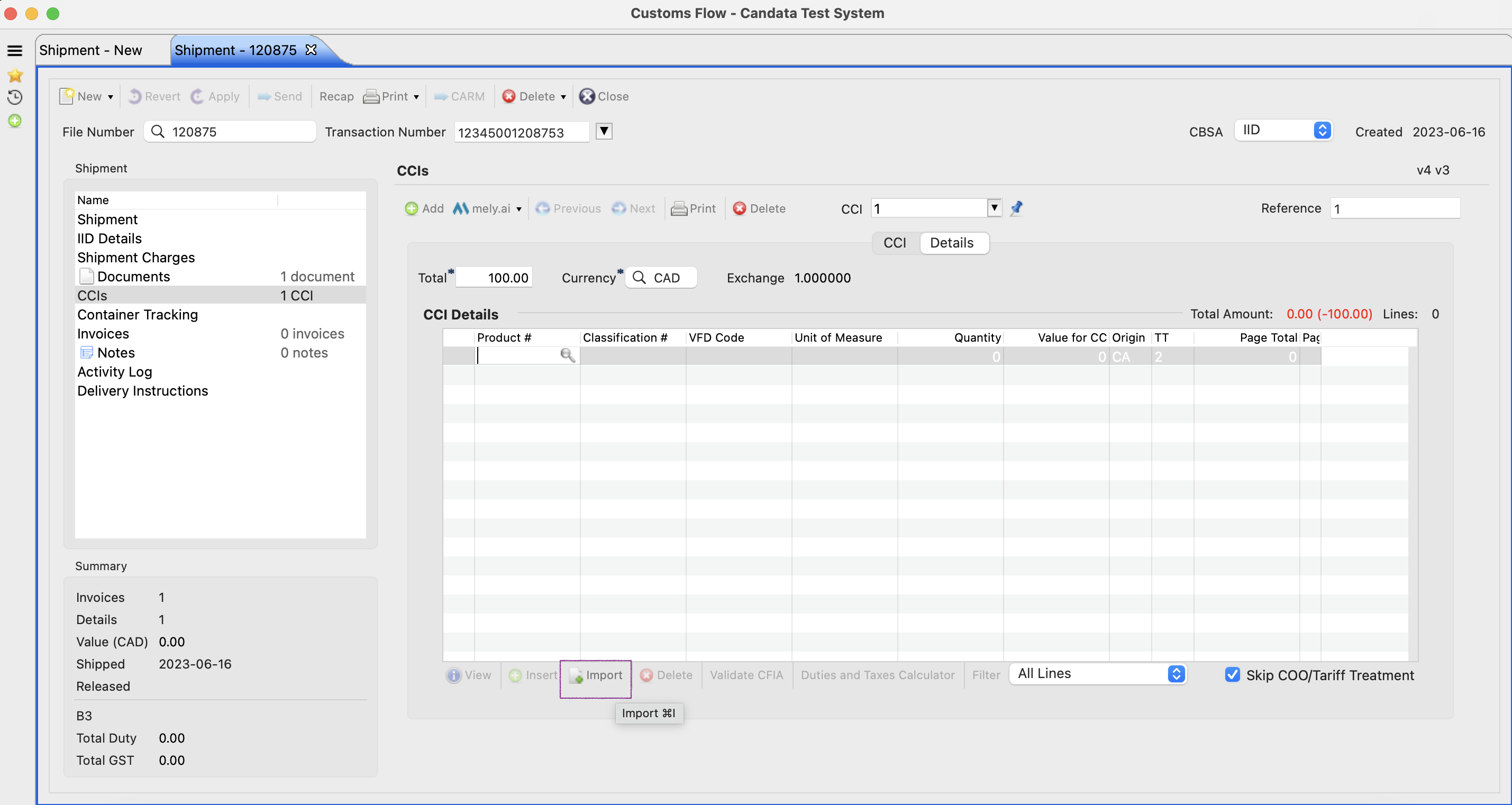Expand the main Print dropdown arrow
1512x805 pixels.
pyautogui.click(x=416, y=97)
